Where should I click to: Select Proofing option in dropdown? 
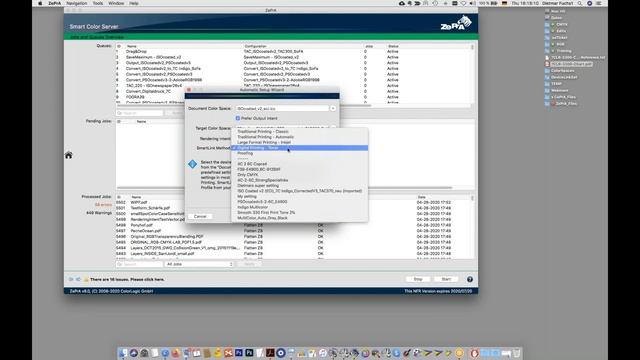point(245,153)
